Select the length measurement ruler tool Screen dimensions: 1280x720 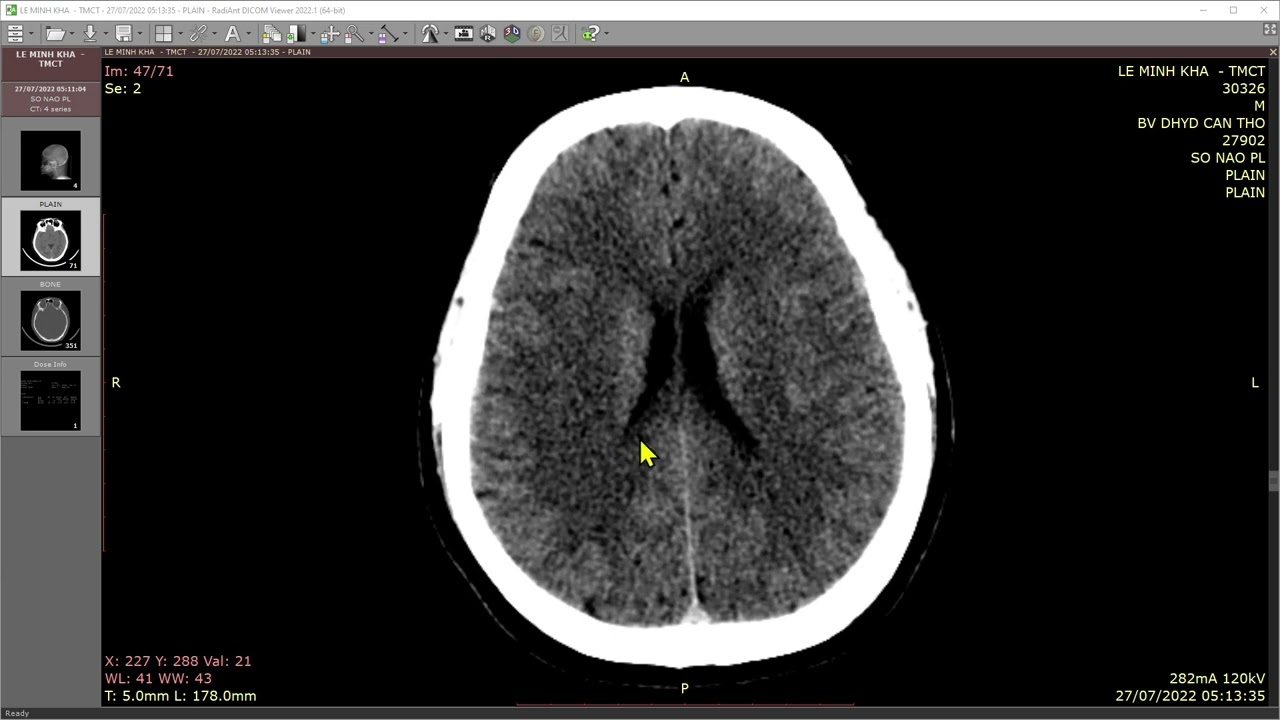click(x=388, y=33)
